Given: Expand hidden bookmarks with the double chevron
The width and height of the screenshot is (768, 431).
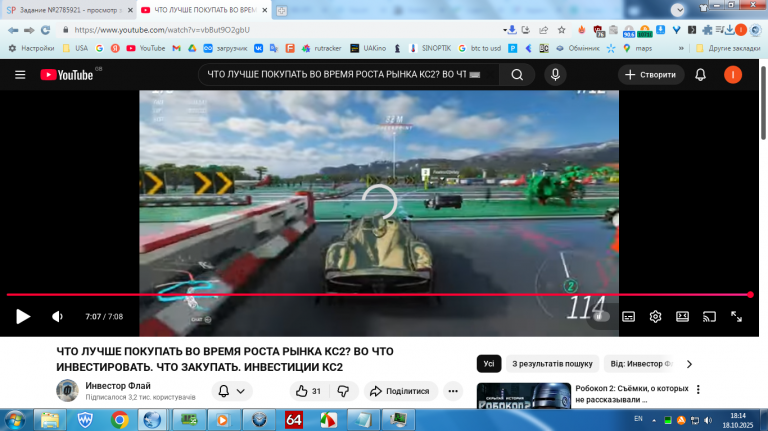Looking at the screenshot, I should pos(681,48).
